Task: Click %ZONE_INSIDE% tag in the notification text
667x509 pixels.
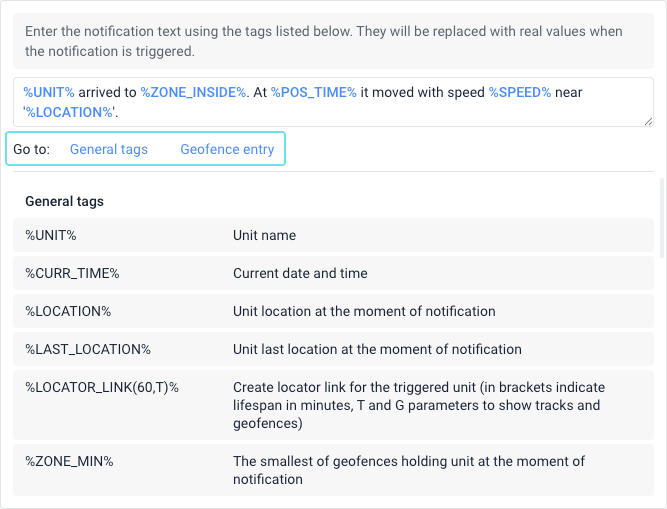Action: (x=193, y=92)
